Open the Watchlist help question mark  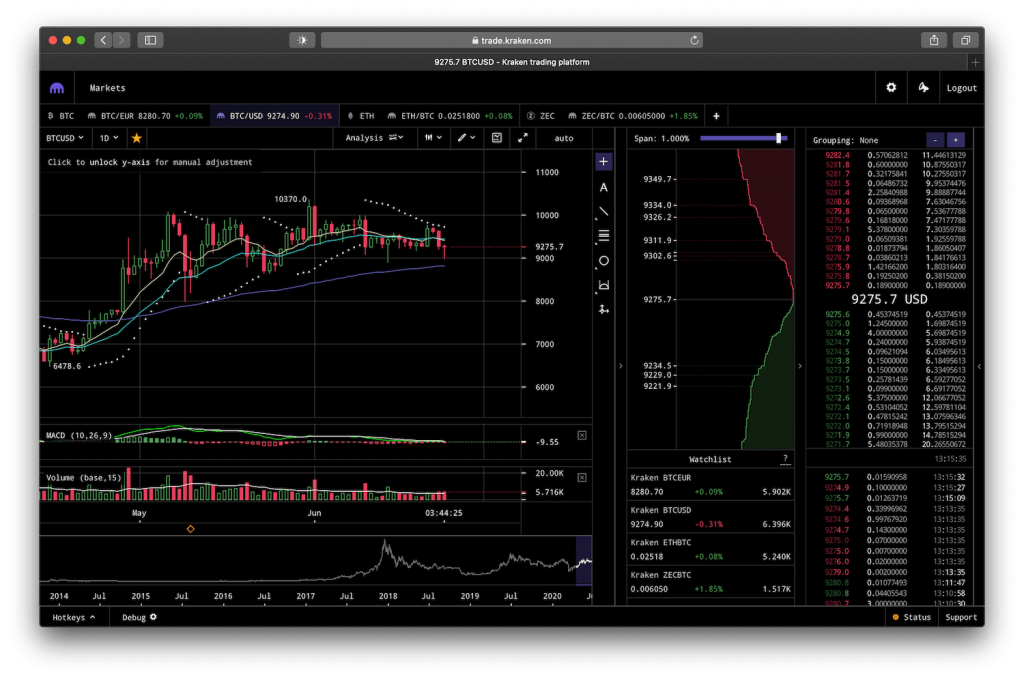(x=785, y=459)
